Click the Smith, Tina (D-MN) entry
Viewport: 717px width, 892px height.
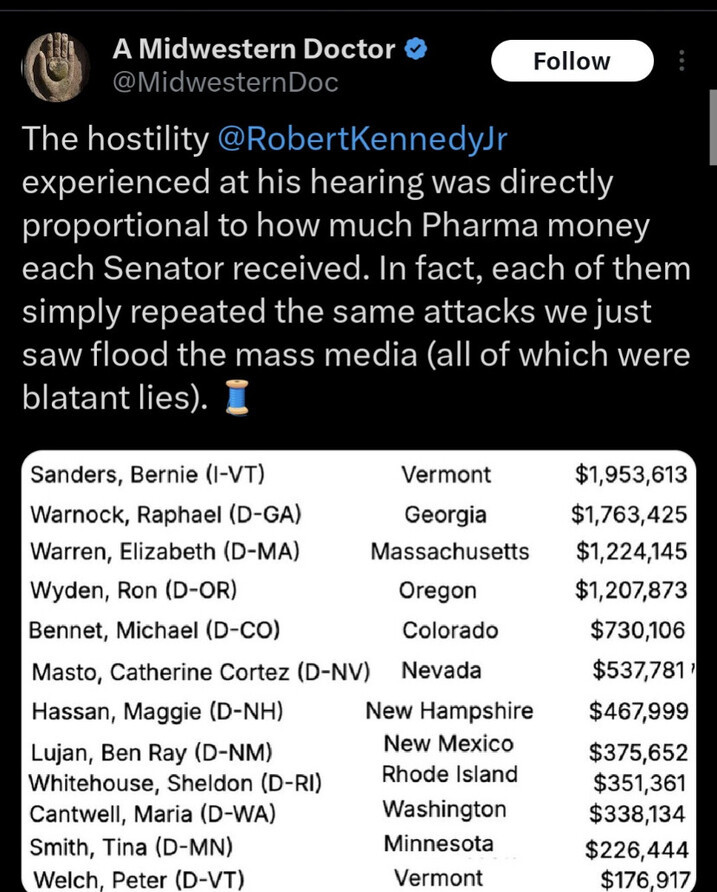(x=131, y=848)
